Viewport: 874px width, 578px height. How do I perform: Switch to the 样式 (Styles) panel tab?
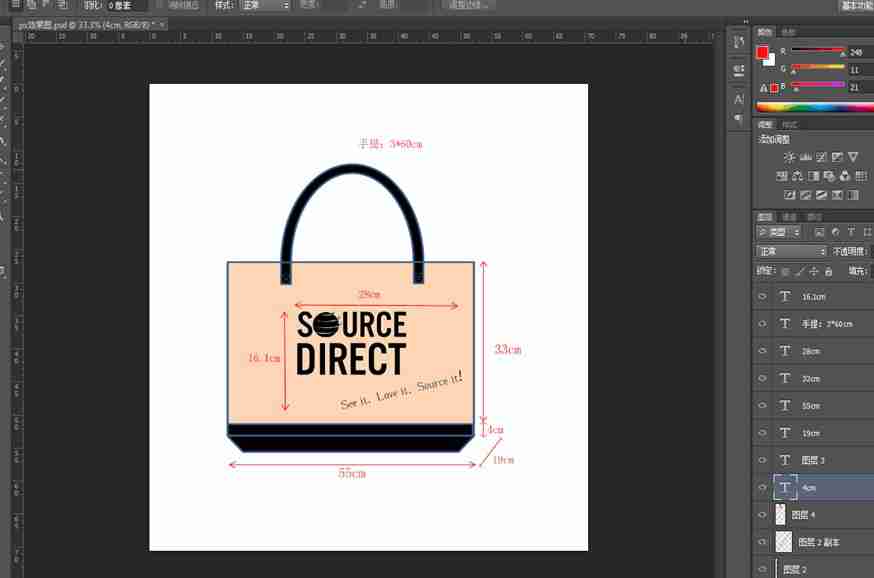(790, 125)
